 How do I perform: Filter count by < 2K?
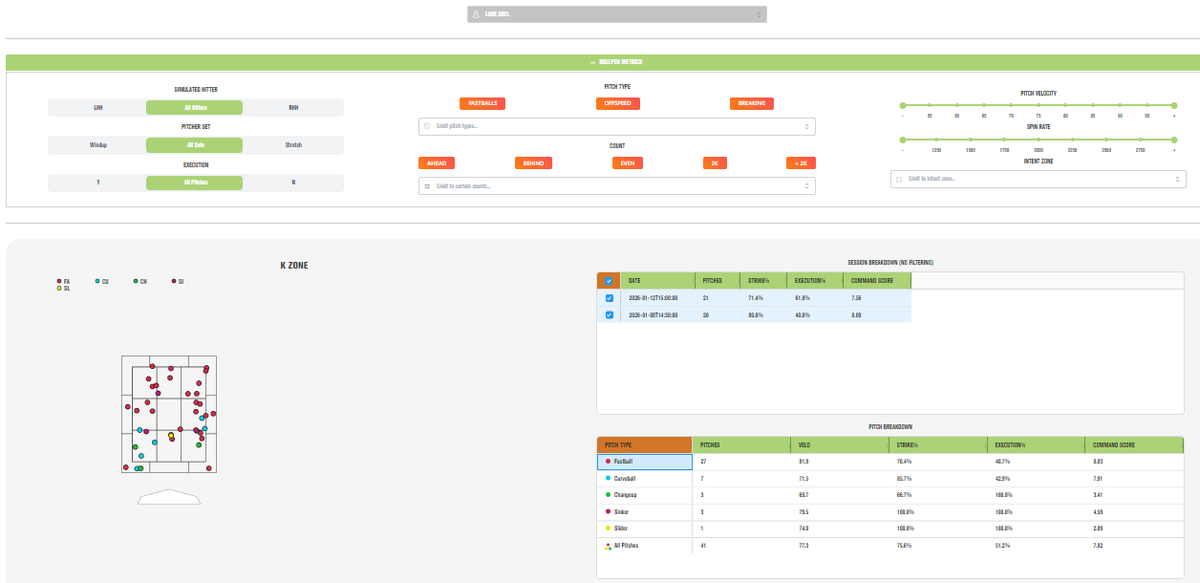click(801, 163)
